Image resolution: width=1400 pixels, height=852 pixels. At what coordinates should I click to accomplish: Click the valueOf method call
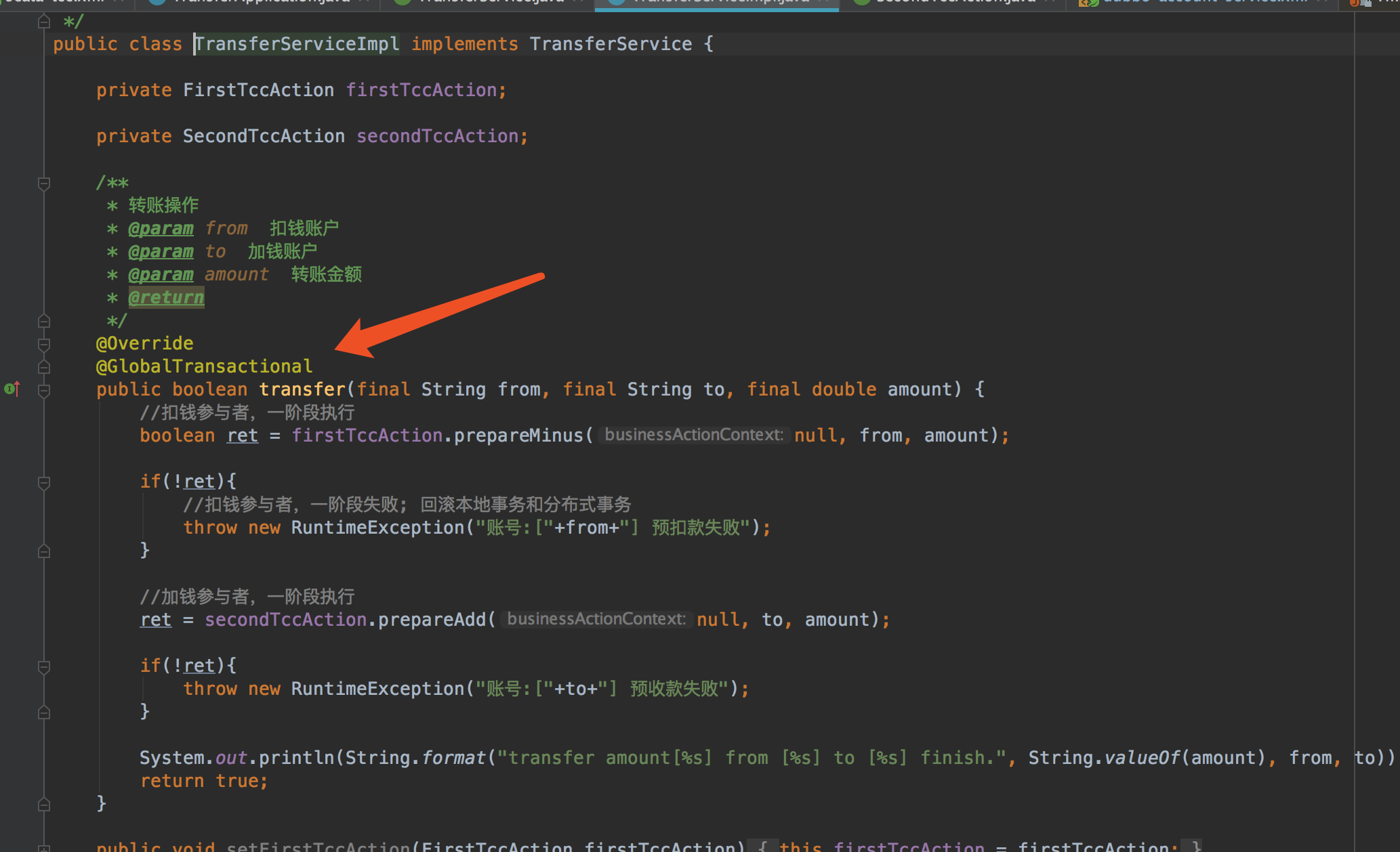pyautogui.click(x=1142, y=758)
